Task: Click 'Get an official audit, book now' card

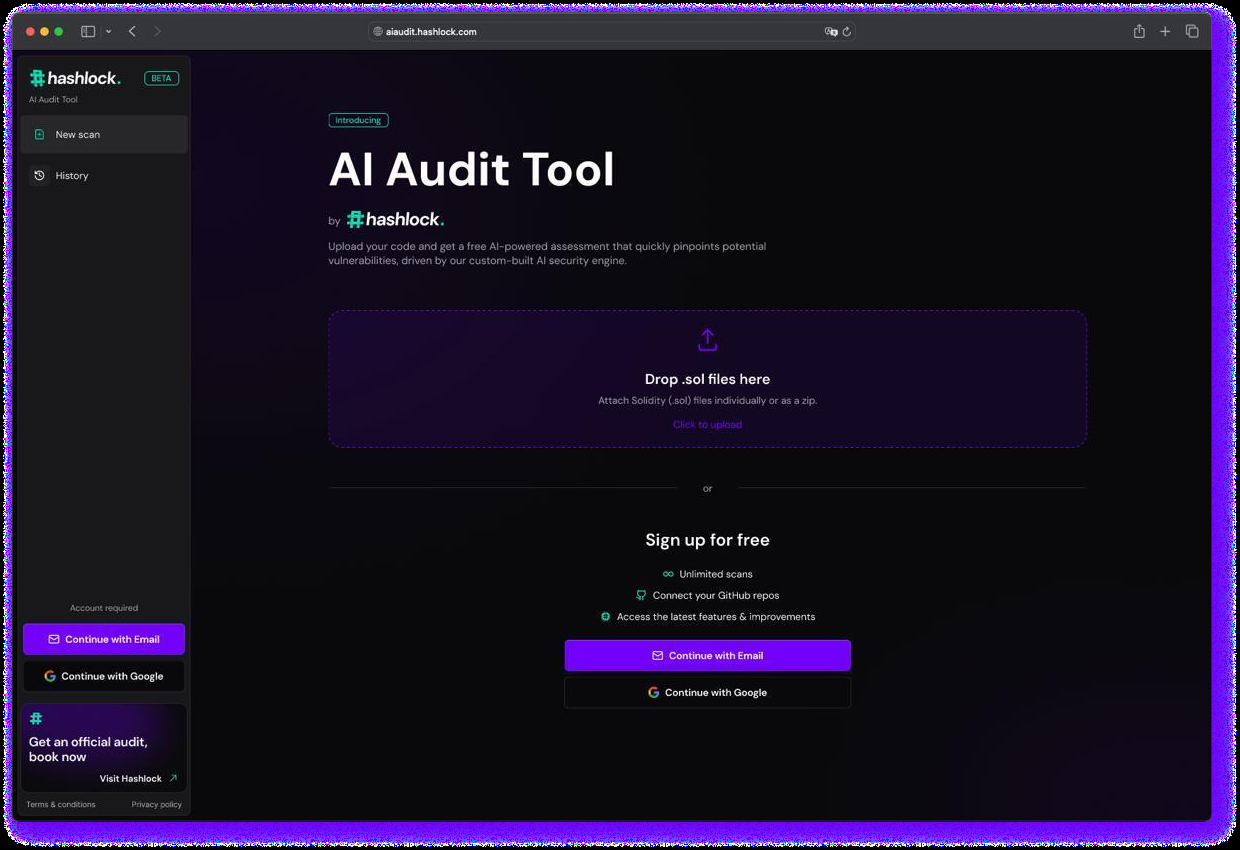Action: [x=104, y=748]
